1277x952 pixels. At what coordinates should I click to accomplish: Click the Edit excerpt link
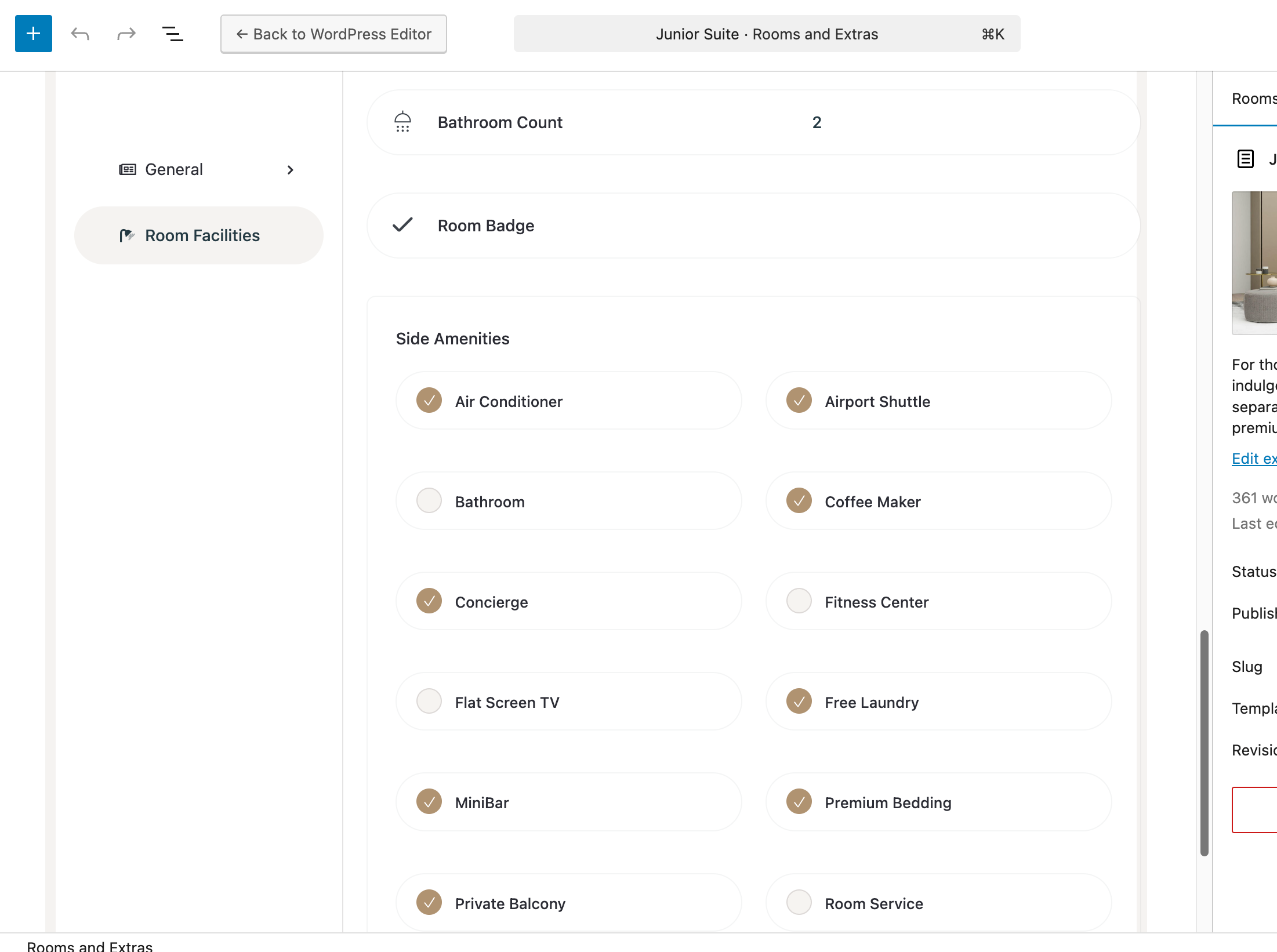pyautogui.click(x=1254, y=459)
